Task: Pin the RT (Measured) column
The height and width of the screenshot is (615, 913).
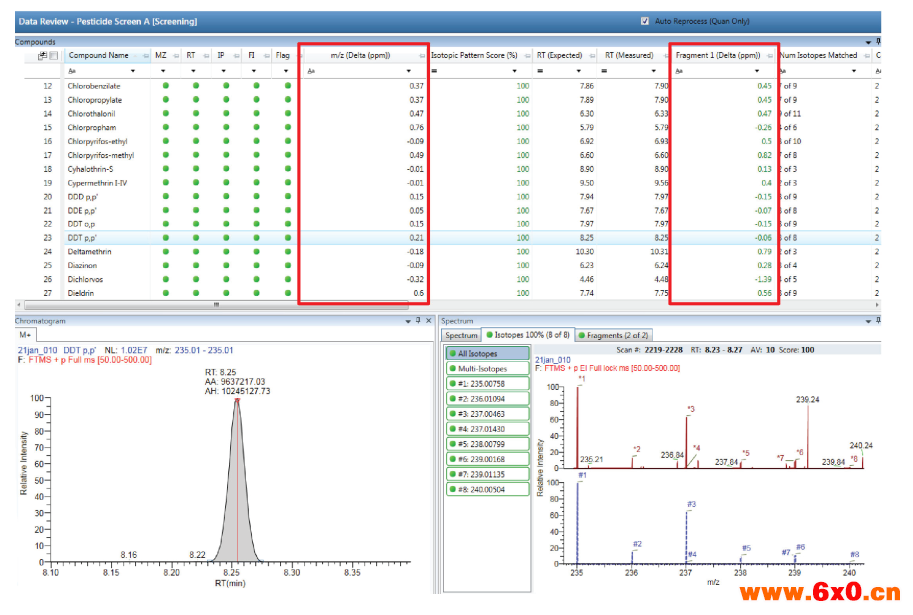Action: 665,56
